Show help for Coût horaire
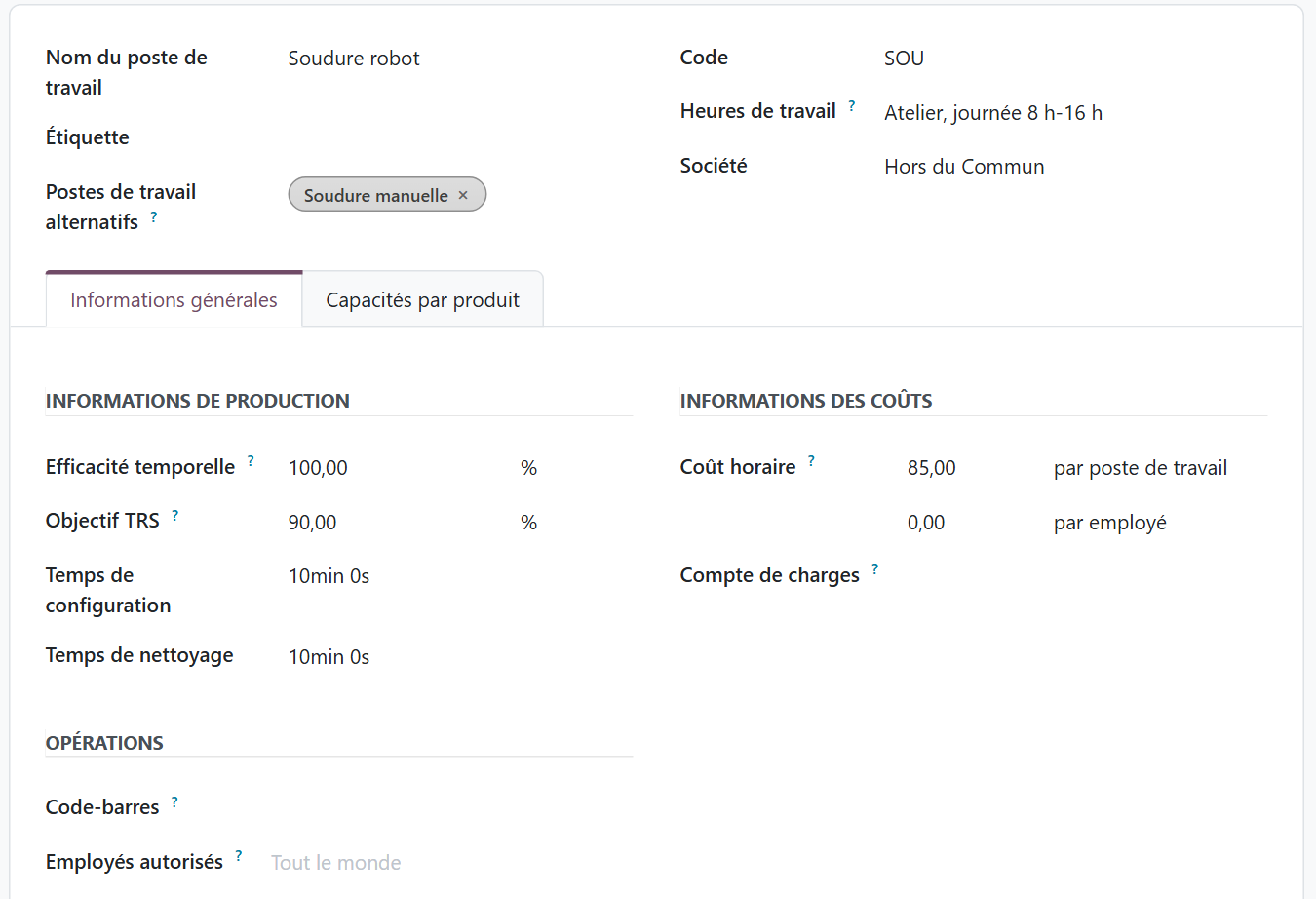The image size is (1316, 899). pos(811,461)
